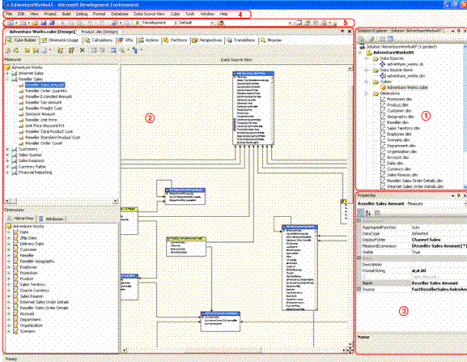467x362 pixels.
Task: Expand the Internet Sales measure group
Action: click(8, 73)
